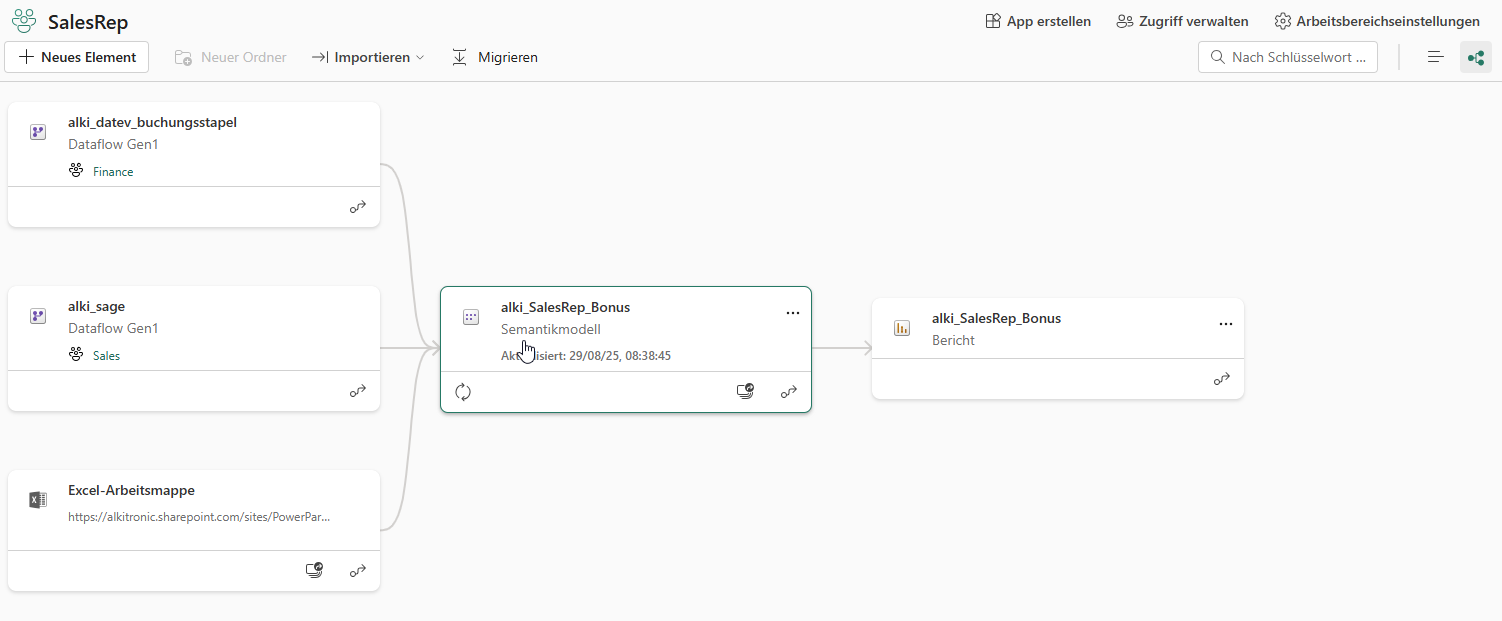Click the Semantikmodell type label
Screen dimensions: 1502x621
click(551, 329)
